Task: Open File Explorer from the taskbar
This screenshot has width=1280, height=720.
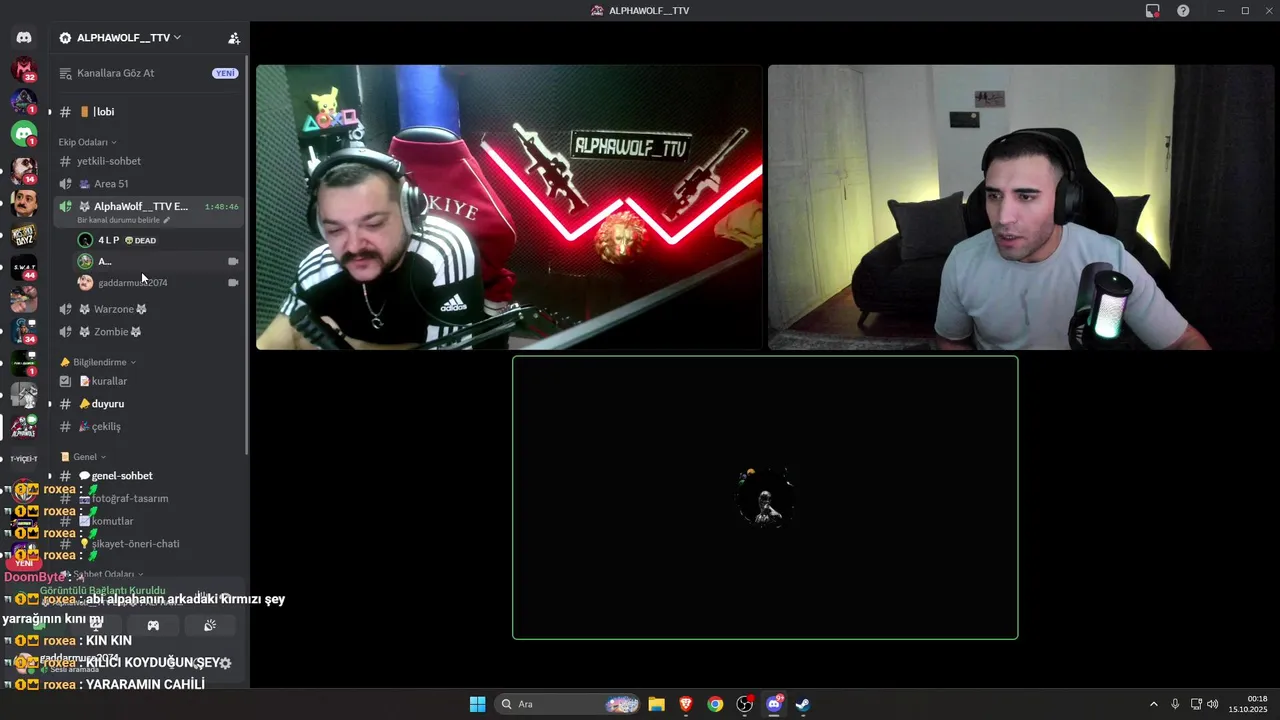Action: (x=656, y=704)
